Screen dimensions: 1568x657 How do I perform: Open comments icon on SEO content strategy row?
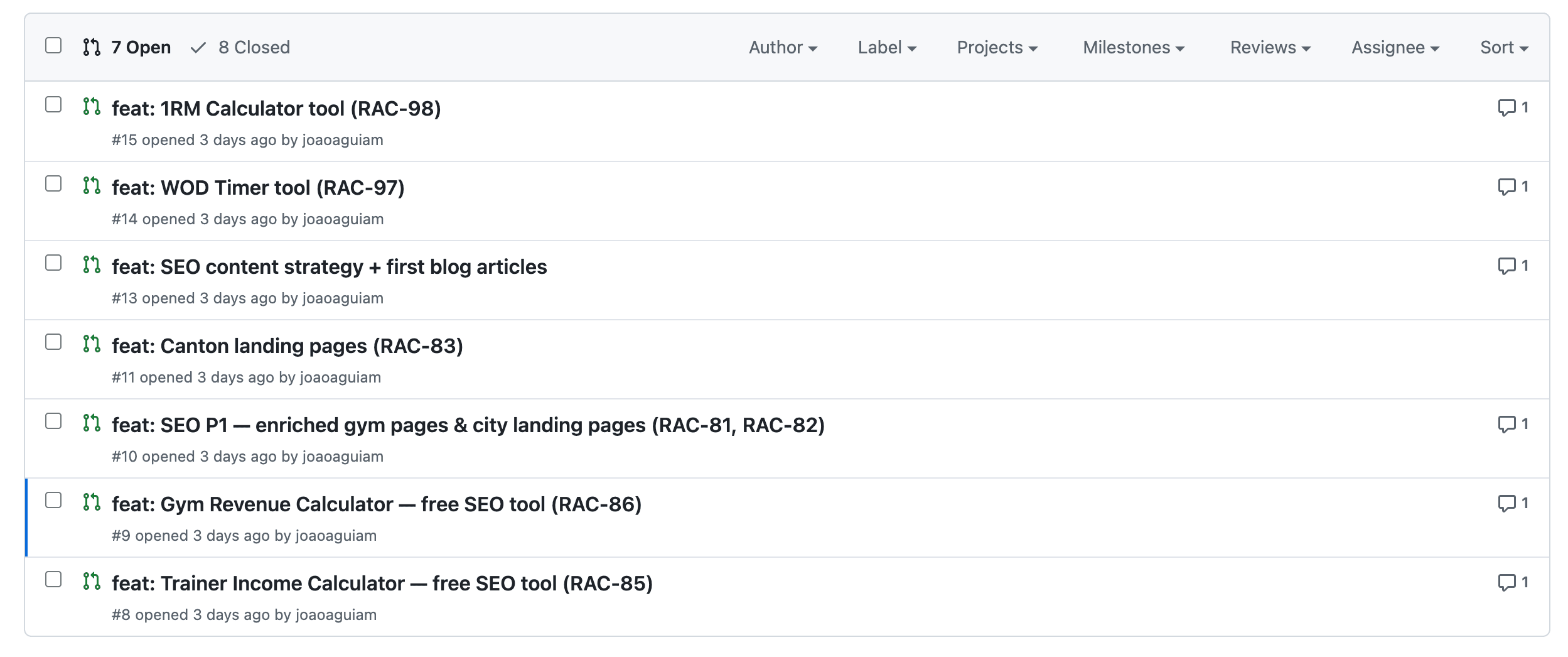1506,266
